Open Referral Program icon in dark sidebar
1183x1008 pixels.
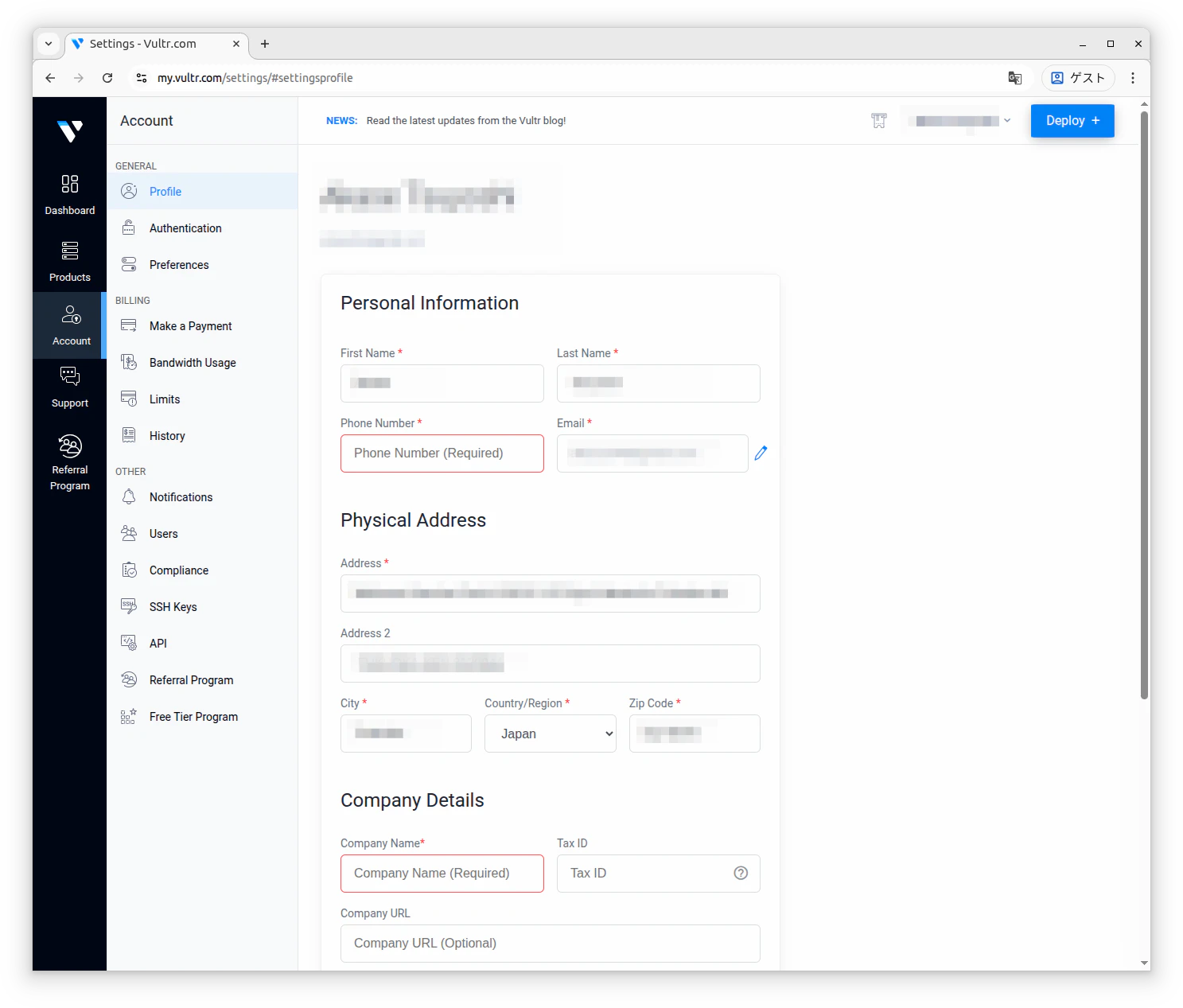70,446
